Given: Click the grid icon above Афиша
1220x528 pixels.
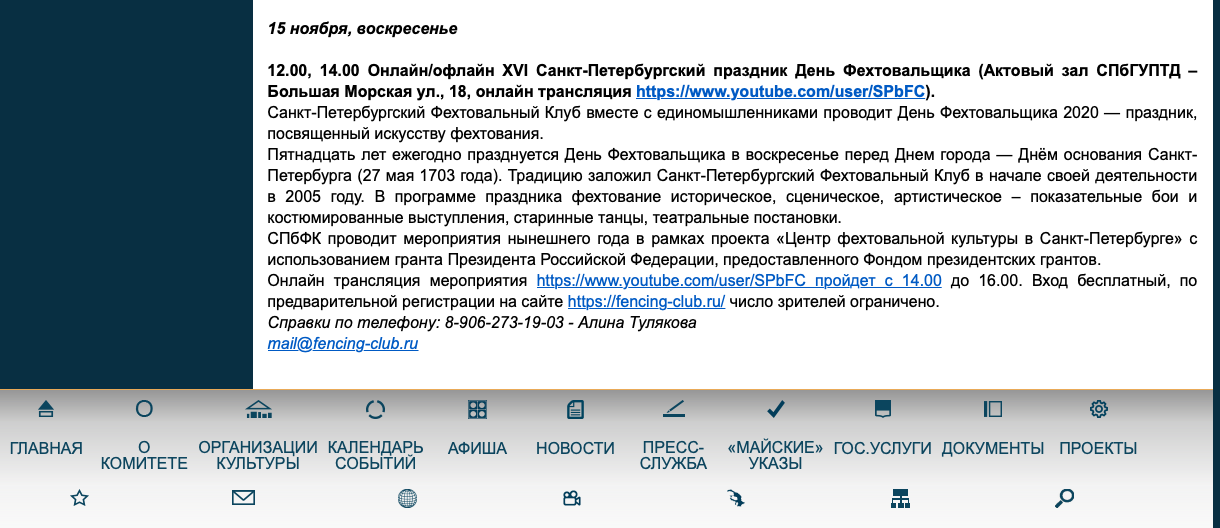Looking at the screenshot, I should tap(477, 409).
